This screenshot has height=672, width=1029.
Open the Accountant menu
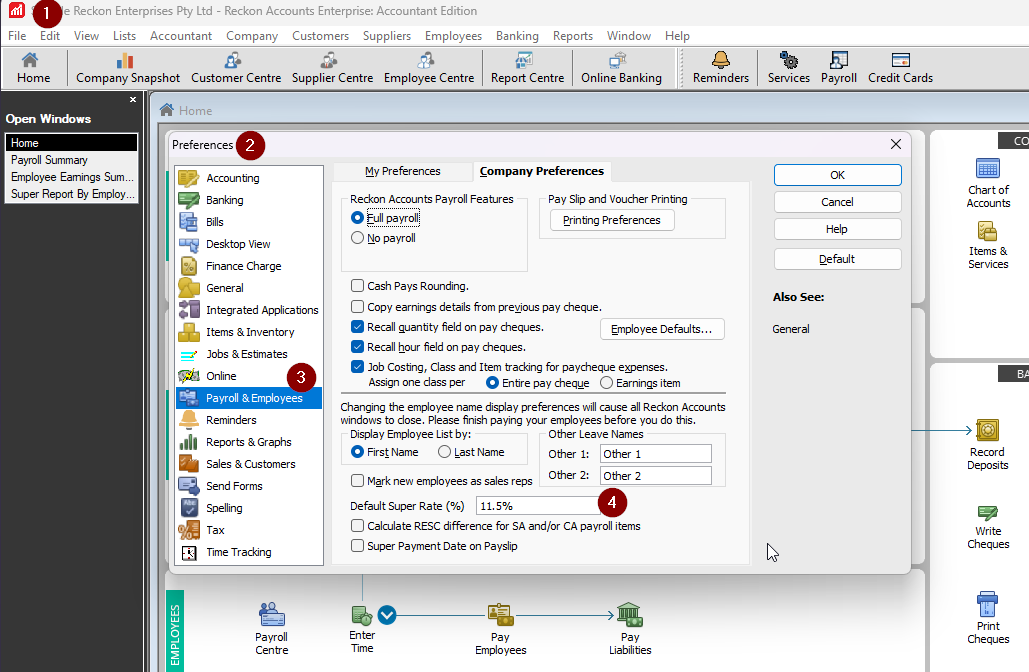180,35
